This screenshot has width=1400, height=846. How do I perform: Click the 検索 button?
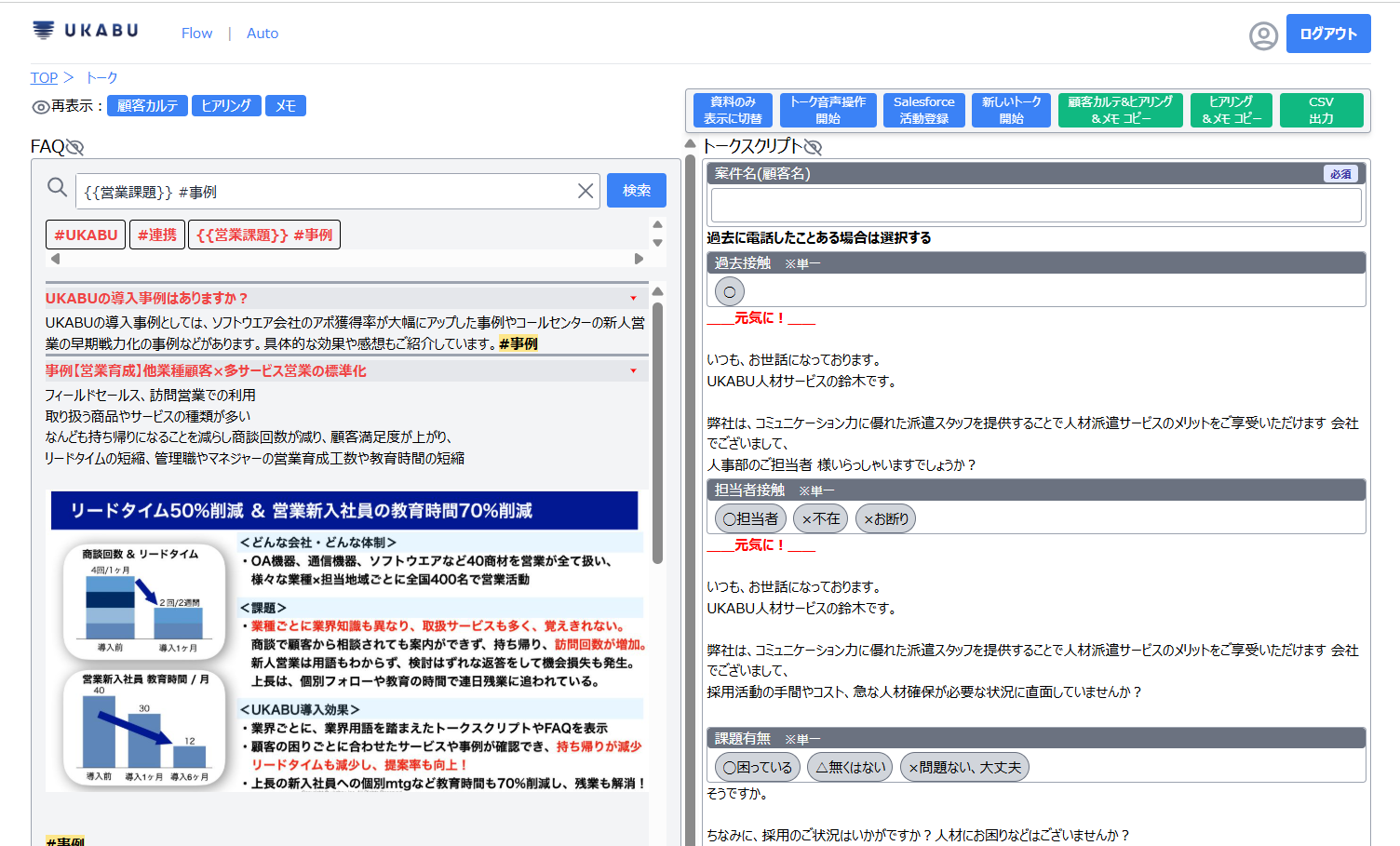637,191
